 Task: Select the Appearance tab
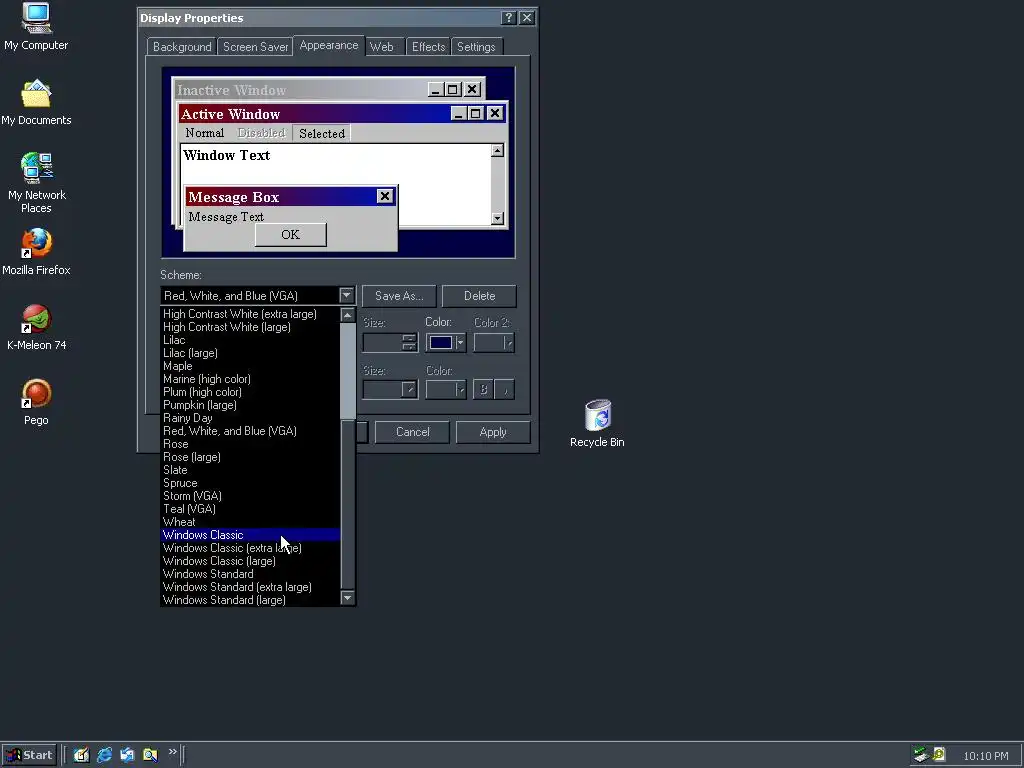coord(328,45)
